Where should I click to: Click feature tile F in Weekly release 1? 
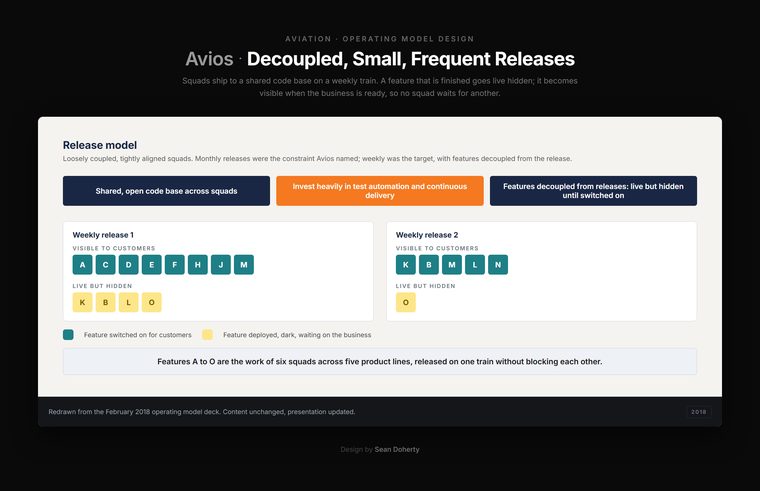click(174, 265)
